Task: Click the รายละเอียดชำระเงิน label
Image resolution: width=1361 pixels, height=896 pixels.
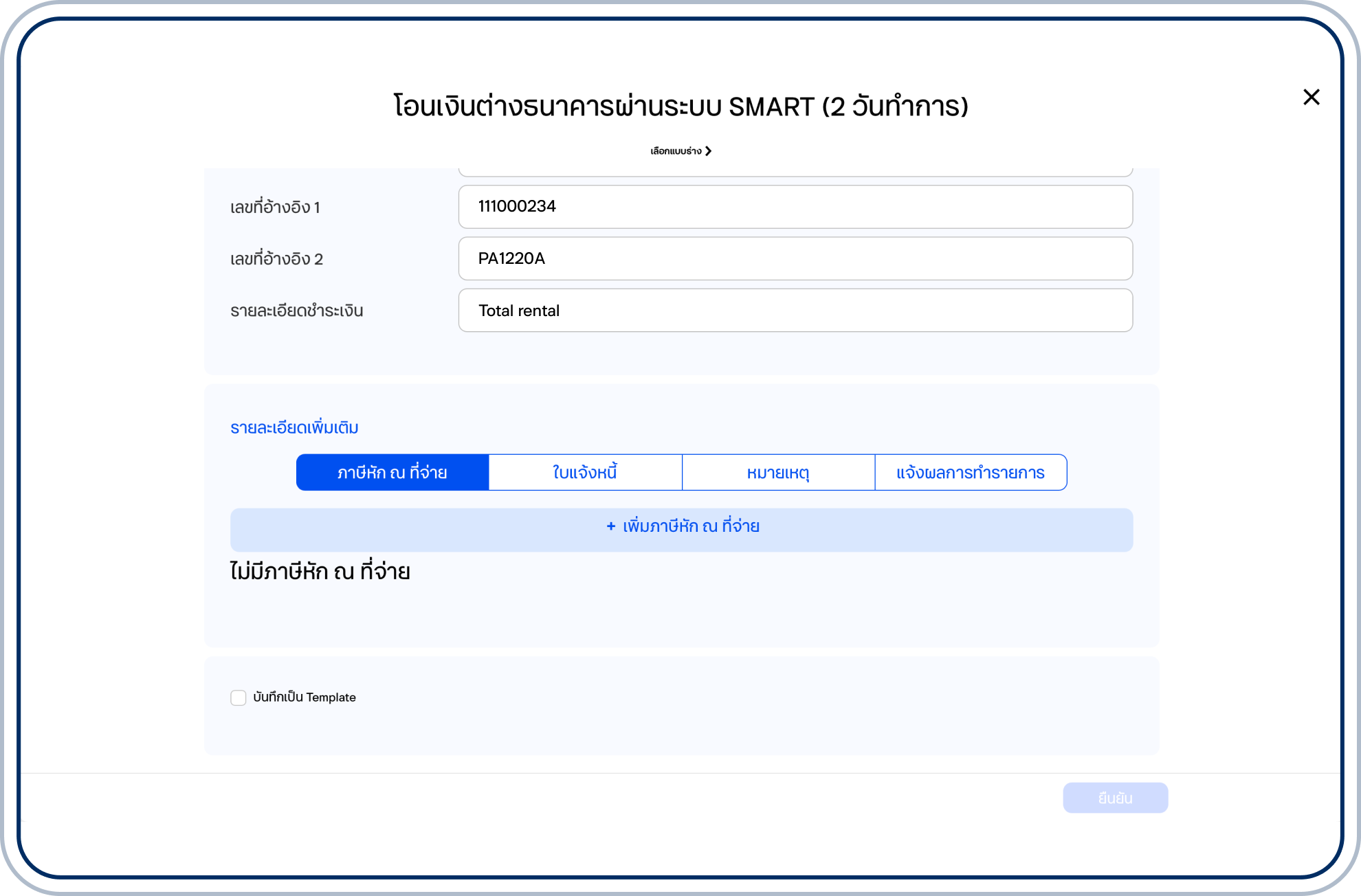Action: tap(296, 311)
